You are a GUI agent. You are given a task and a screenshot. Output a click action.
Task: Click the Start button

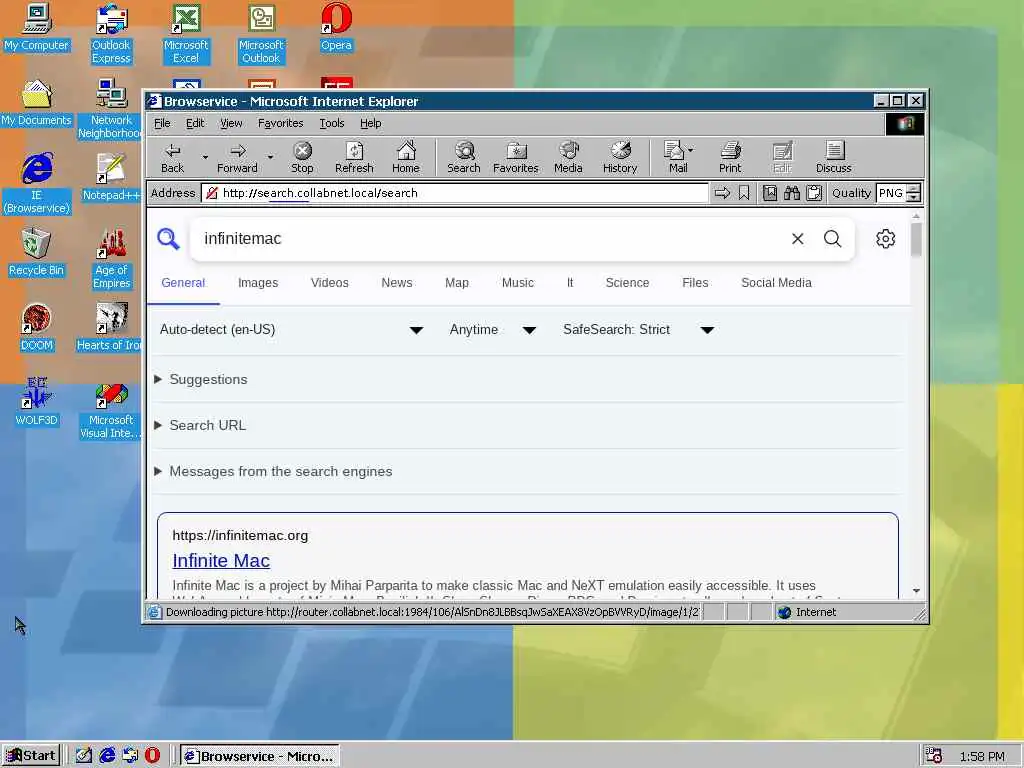click(x=31, y=756)
